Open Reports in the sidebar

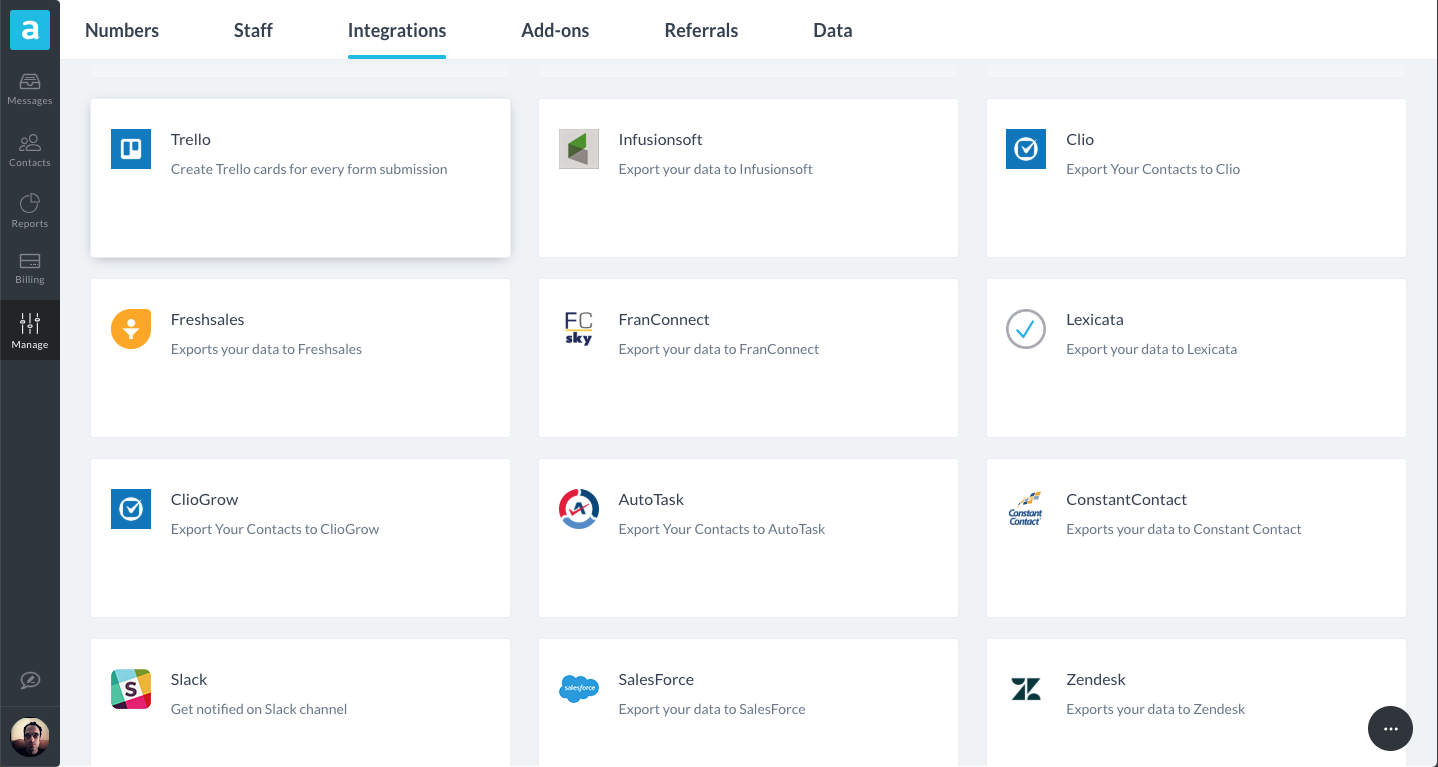coord(30,212)
